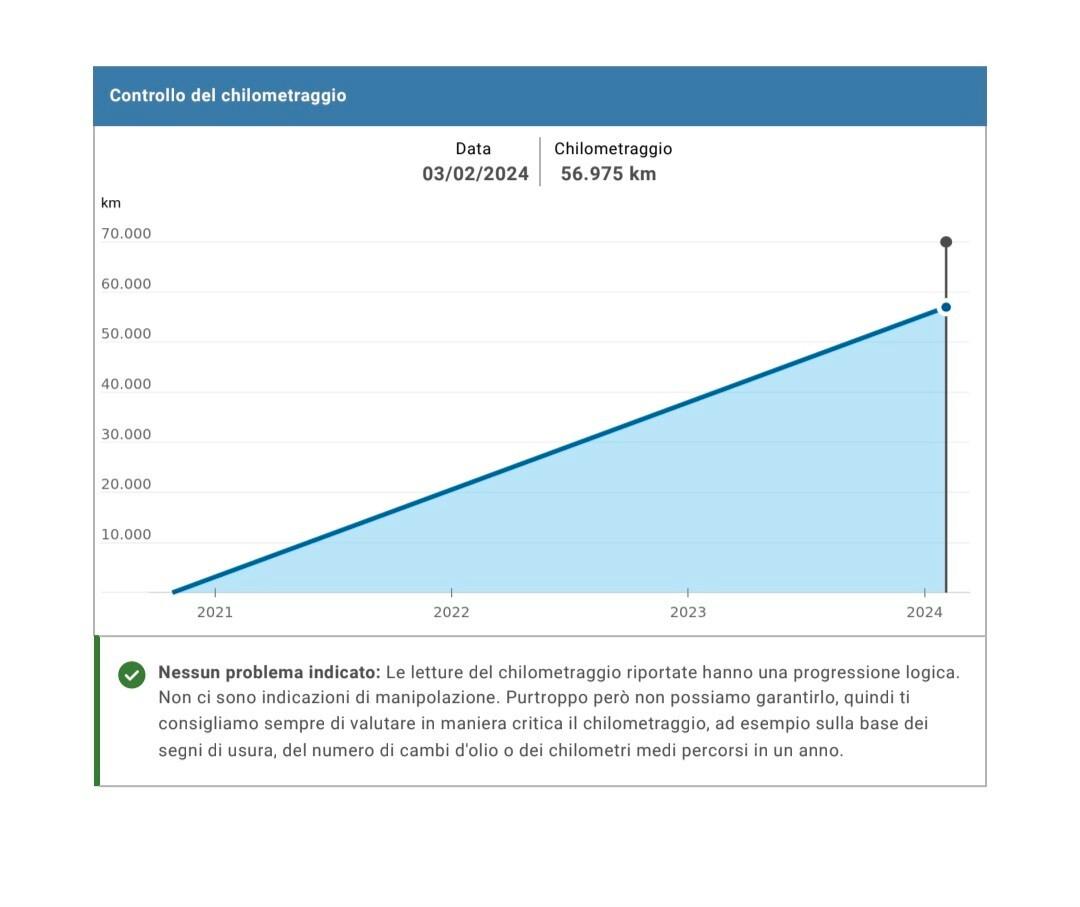Click the 'Controllo del chilometraggio' header title

click(228, 96)
